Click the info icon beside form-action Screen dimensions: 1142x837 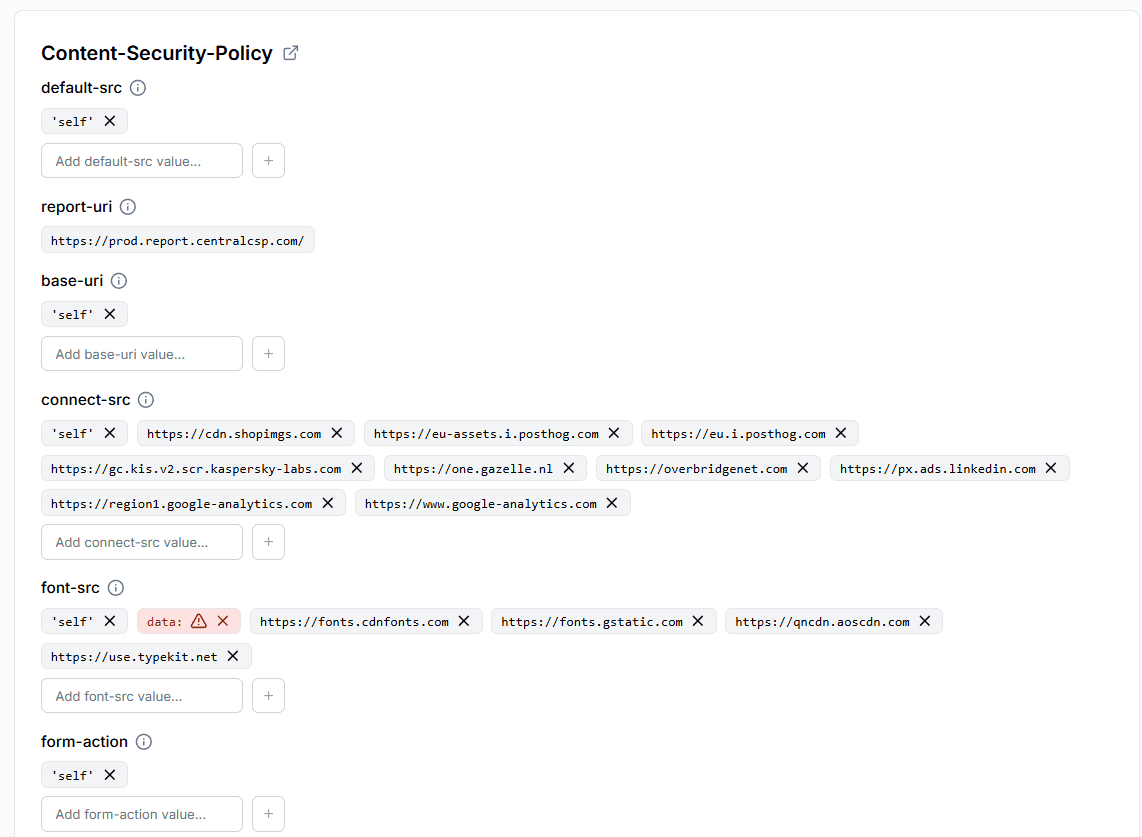tap(144, 742)
